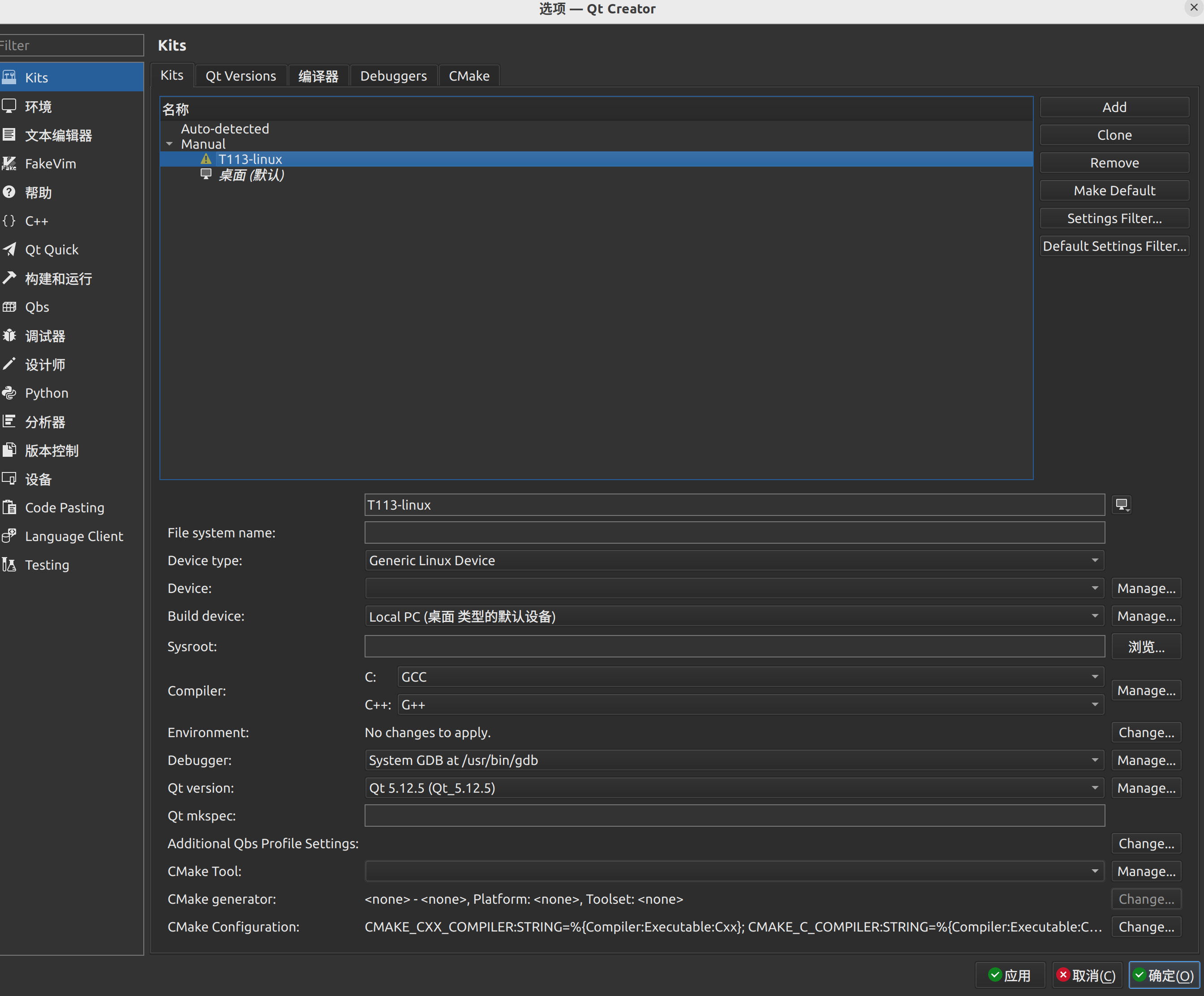Switch to the Qt Versions tab
The width and height of the screenshot is (1204, 996).
pos(241,76)
